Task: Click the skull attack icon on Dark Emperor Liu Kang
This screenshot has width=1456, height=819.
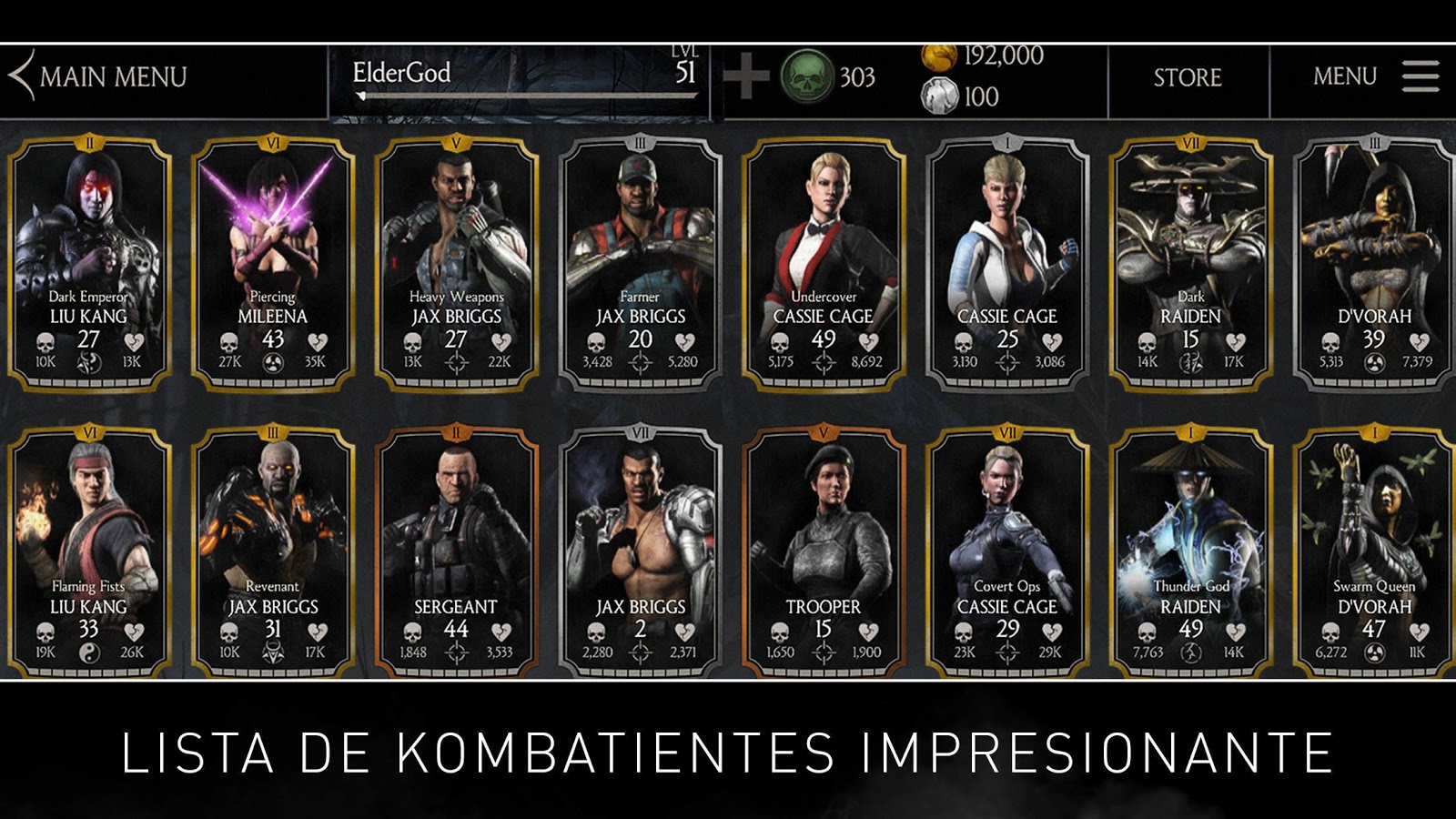Action: coord(45,342)
